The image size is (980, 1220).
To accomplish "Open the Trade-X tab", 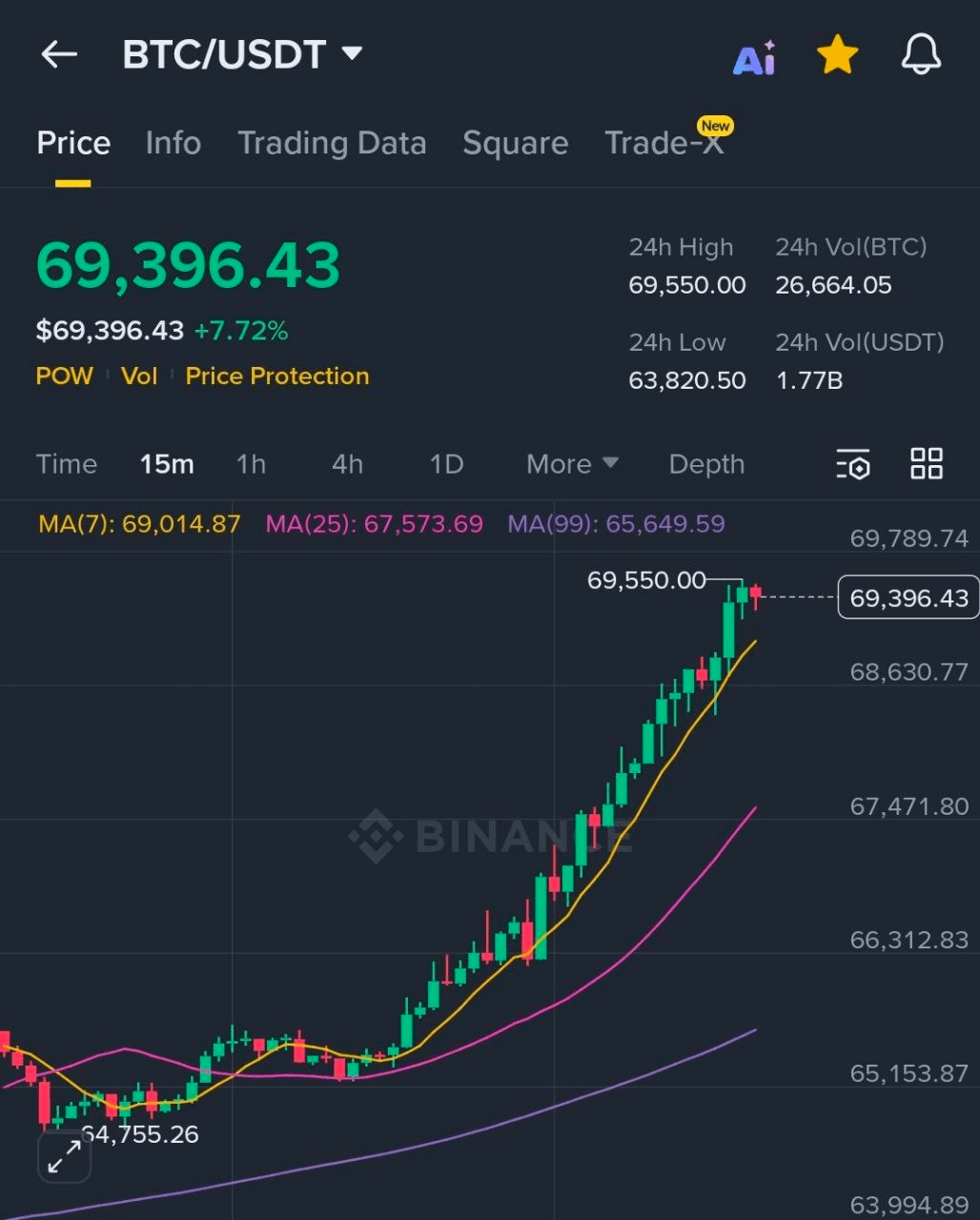I will tap(664, 143).
